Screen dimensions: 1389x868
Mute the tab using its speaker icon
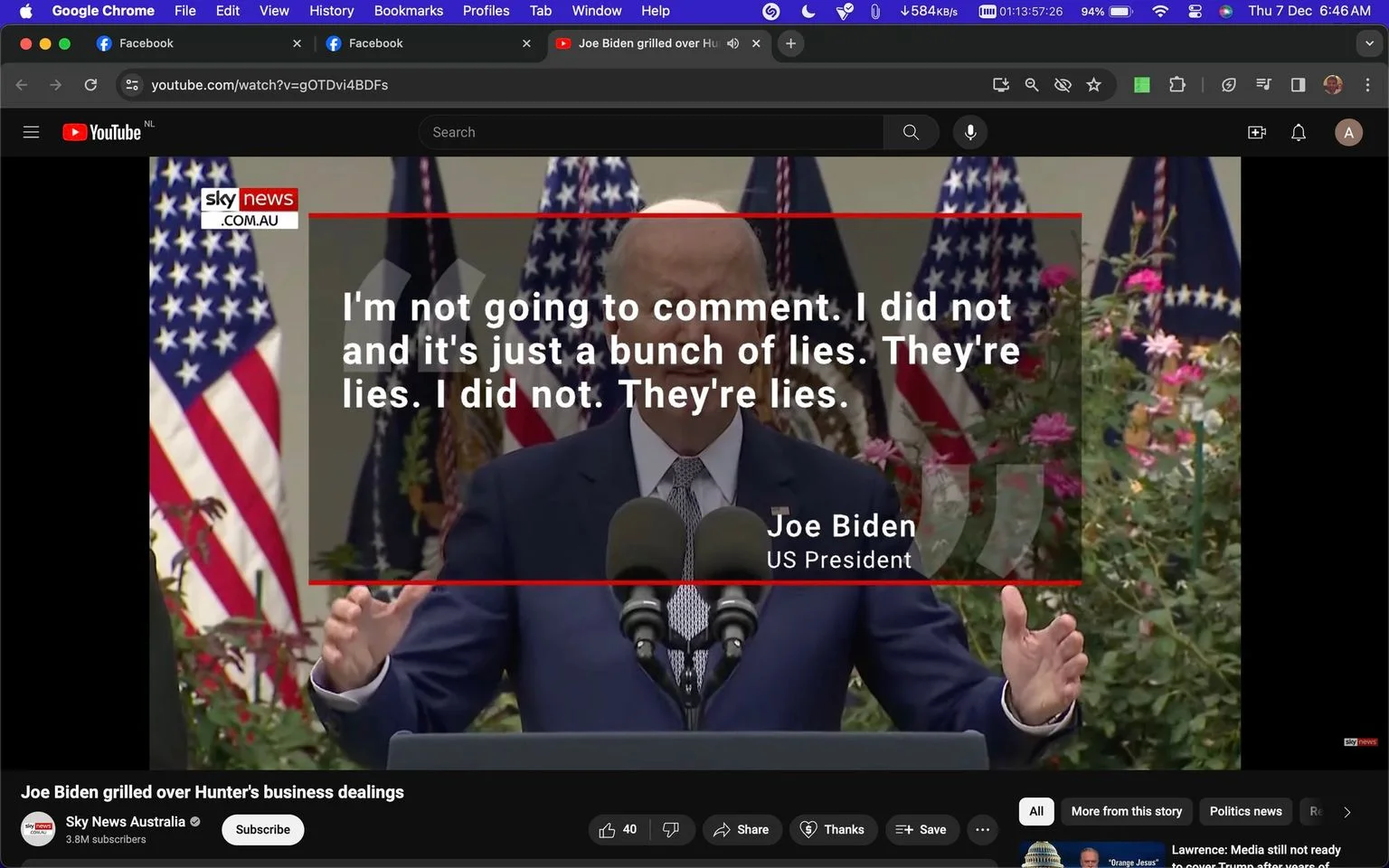click(x=733, y=43)
